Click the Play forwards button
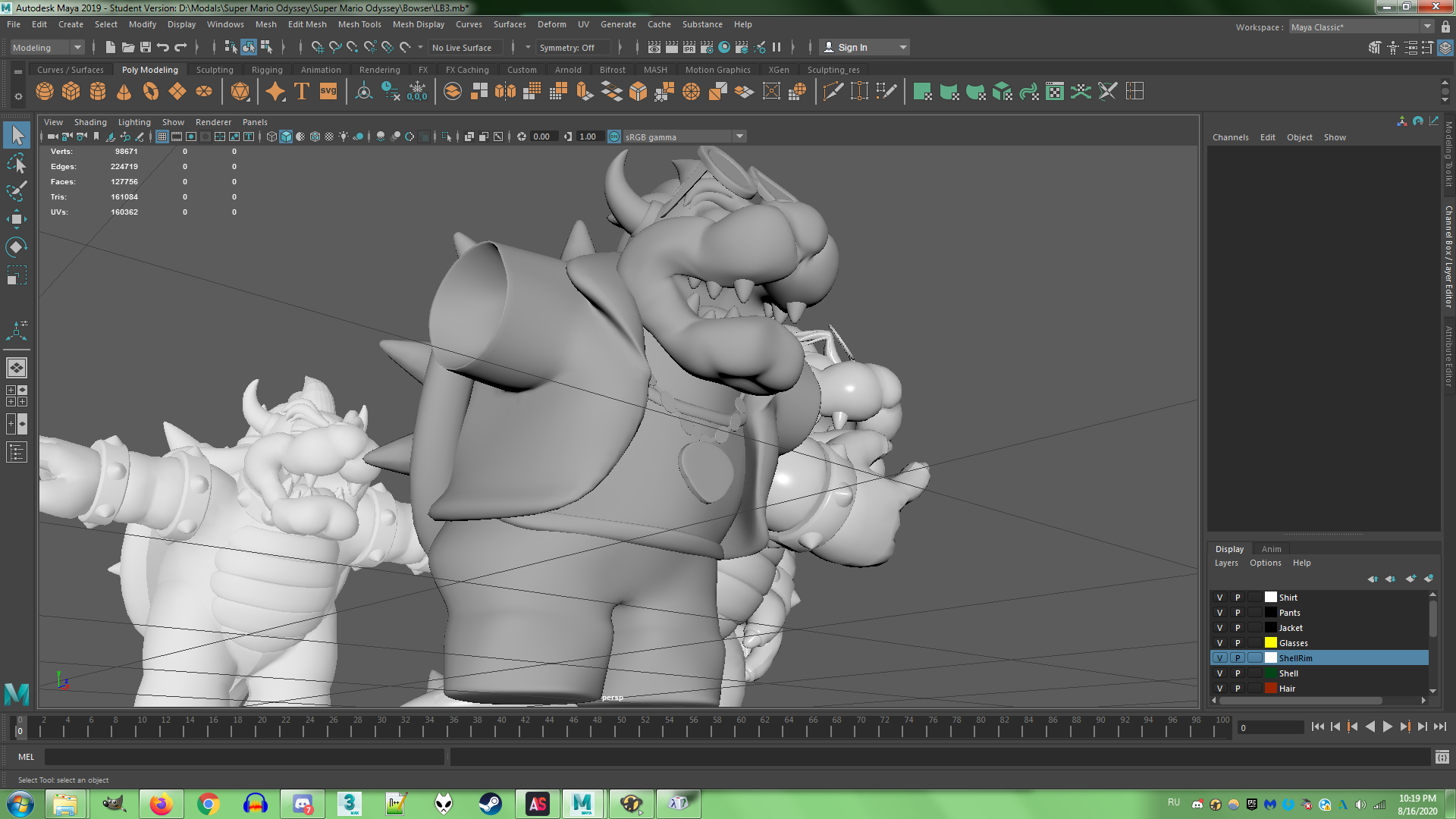This screenshot has height=819, width=1456. [x=1387, y=726]
